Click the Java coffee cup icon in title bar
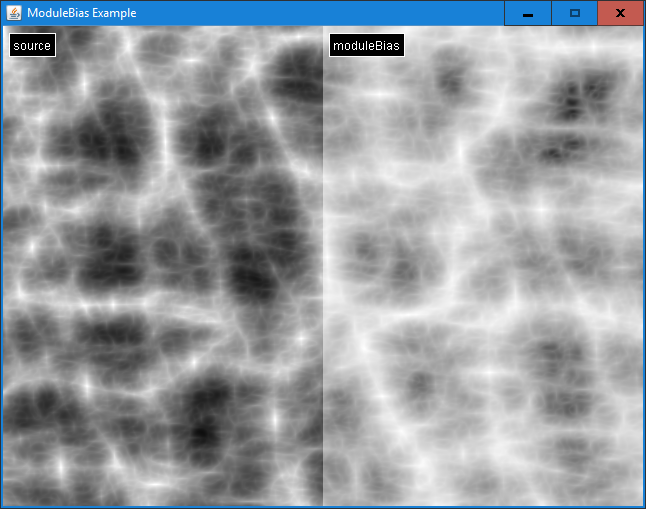 tap(14, 13)
